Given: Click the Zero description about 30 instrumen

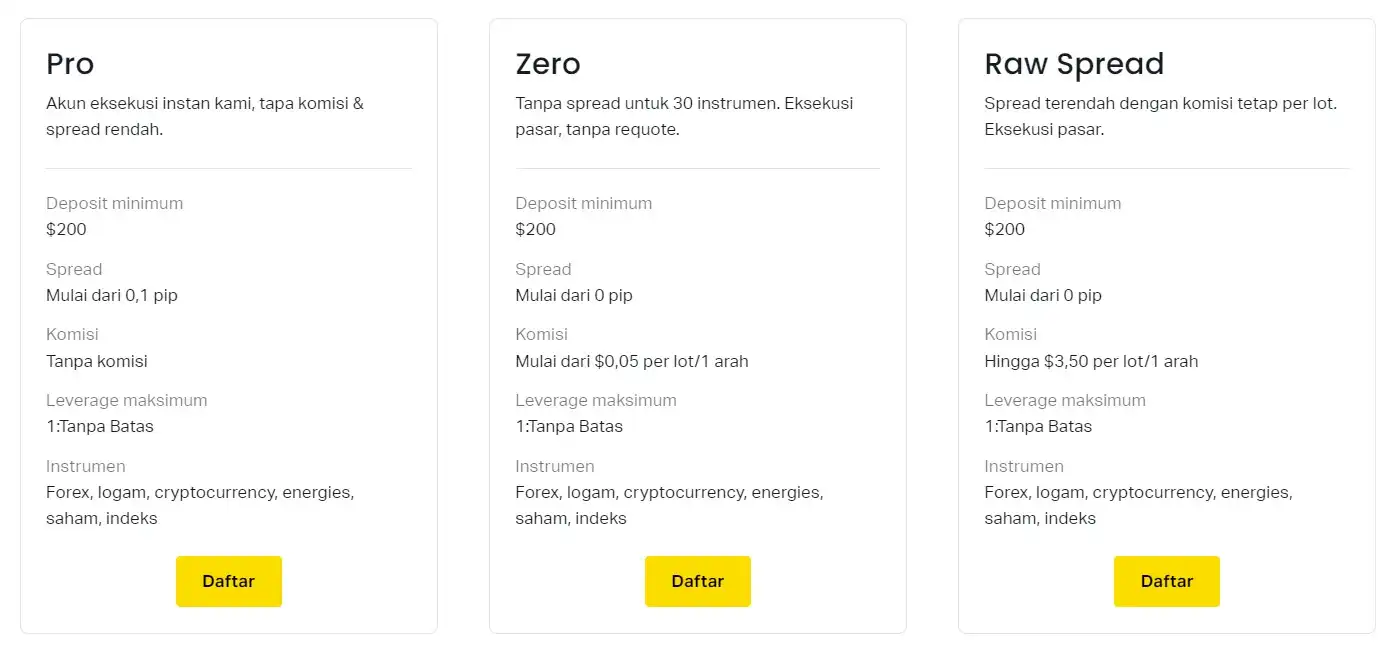Looking at the screenshot, I should [x=684, y=116].
